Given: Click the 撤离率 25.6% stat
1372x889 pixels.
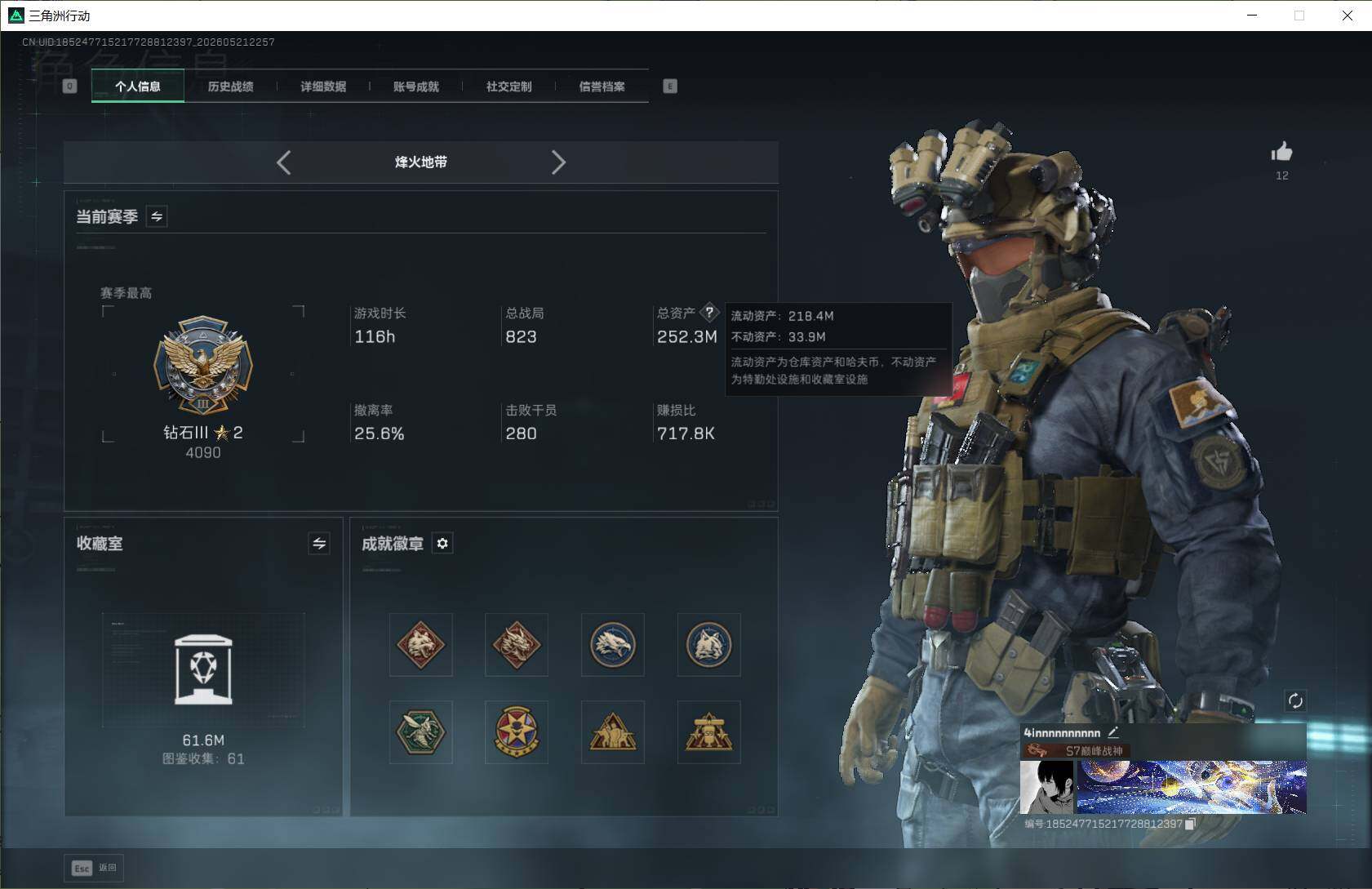Looking at the screenshot, I should coord(380,423).
